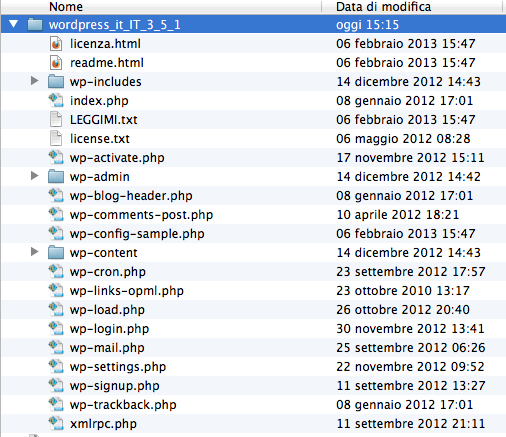Click the wp-settings.php file icon
The height and width of the screenshot is (437, 506).
(56, 366)
